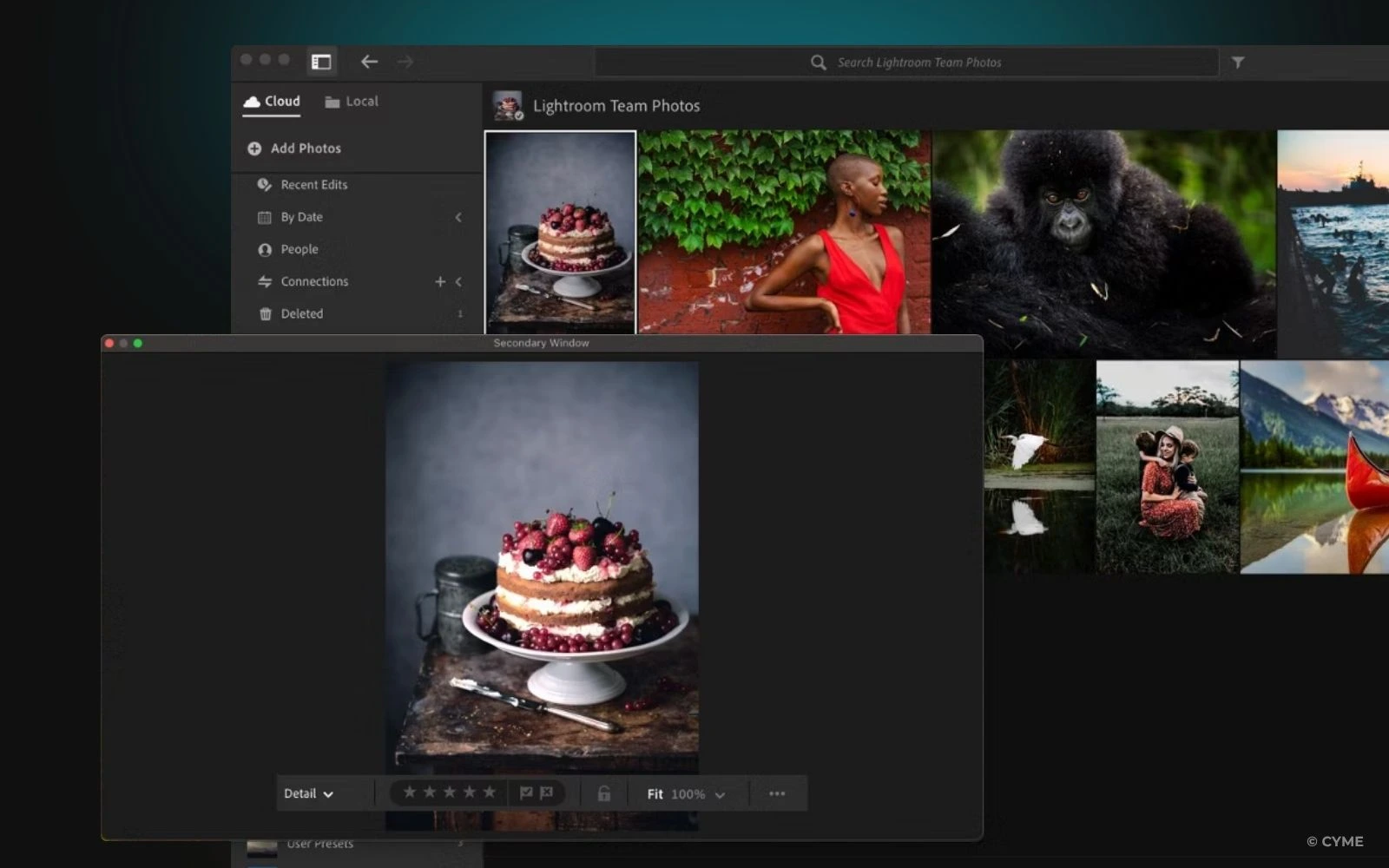Add a new connection with plus icon
Image resolution: width=1389 pixels, height=868 pixels.
tap(440, 281)
